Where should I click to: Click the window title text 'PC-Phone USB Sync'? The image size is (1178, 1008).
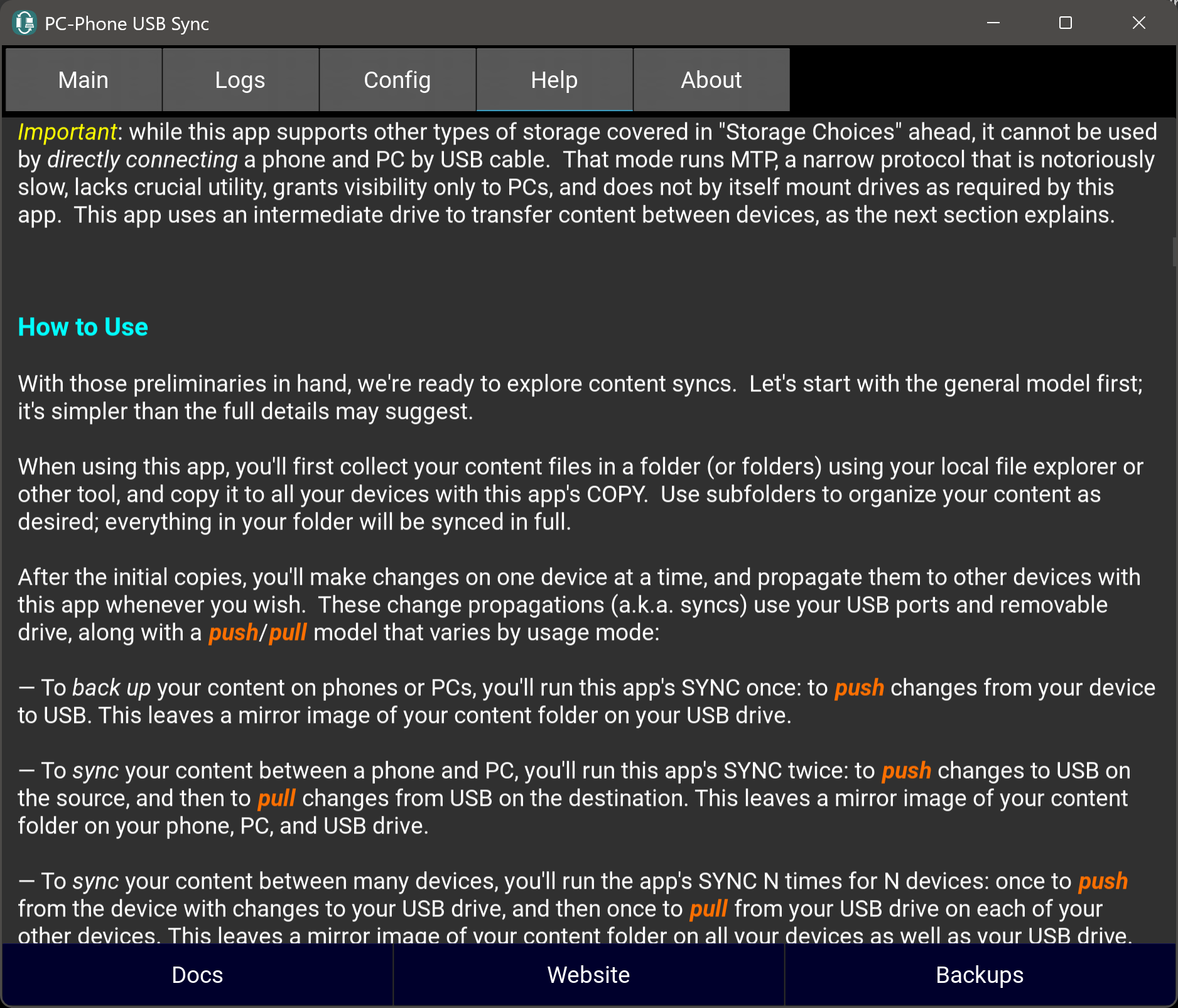(127, 24)
